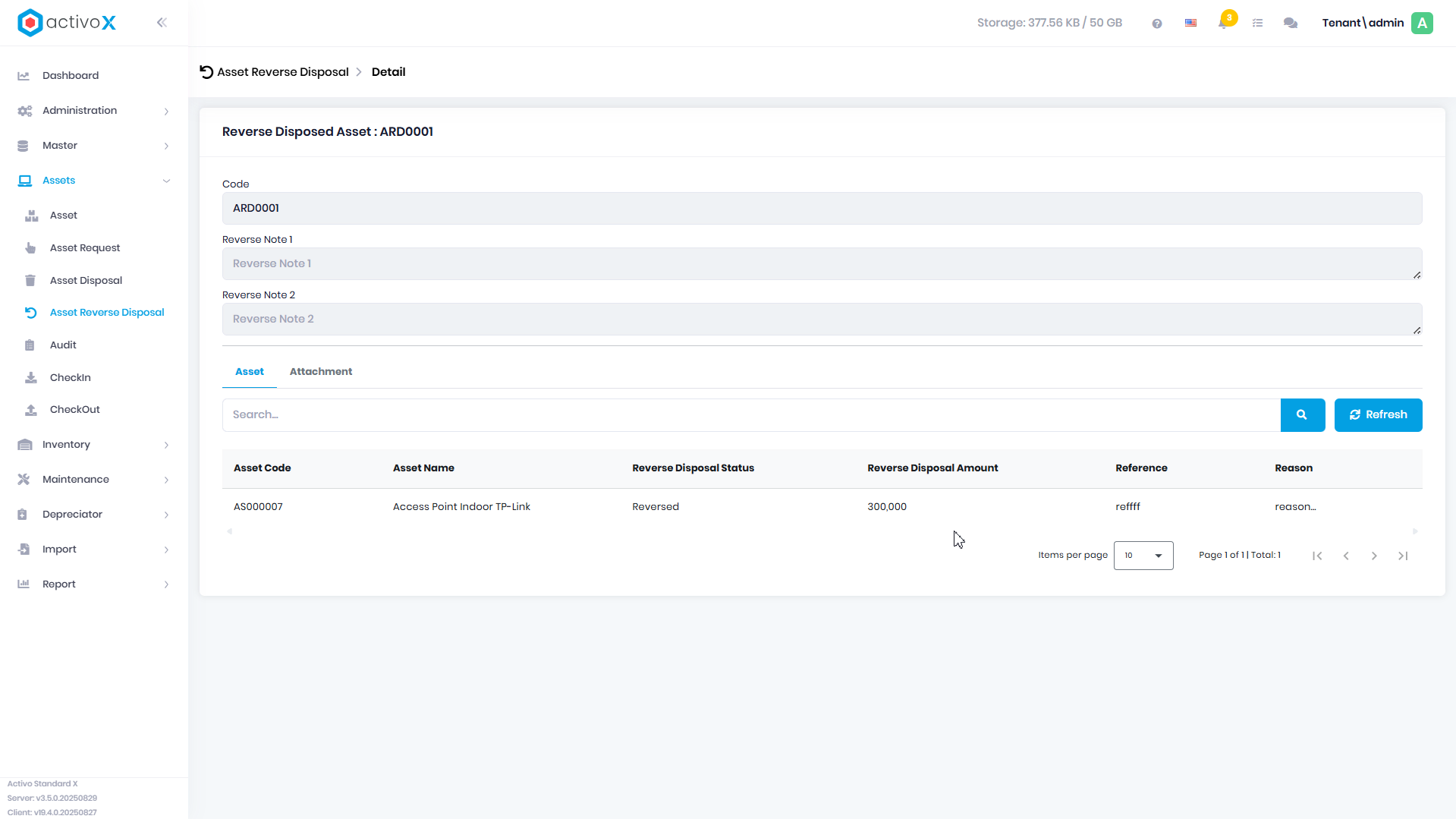
Task: Switch to the Attachment tab
Action: pyautogui.click(x=320, y=372)
